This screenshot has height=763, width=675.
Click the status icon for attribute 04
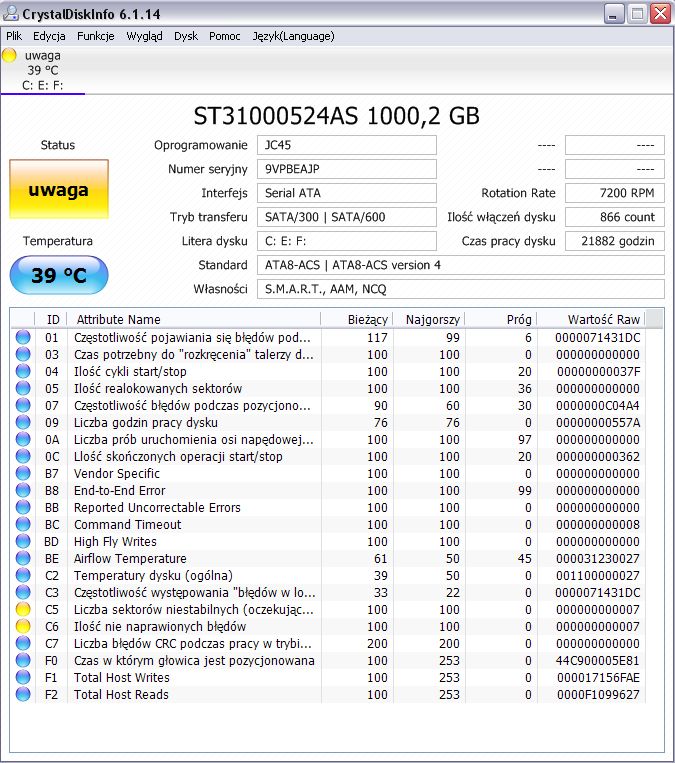pos(23,371)
